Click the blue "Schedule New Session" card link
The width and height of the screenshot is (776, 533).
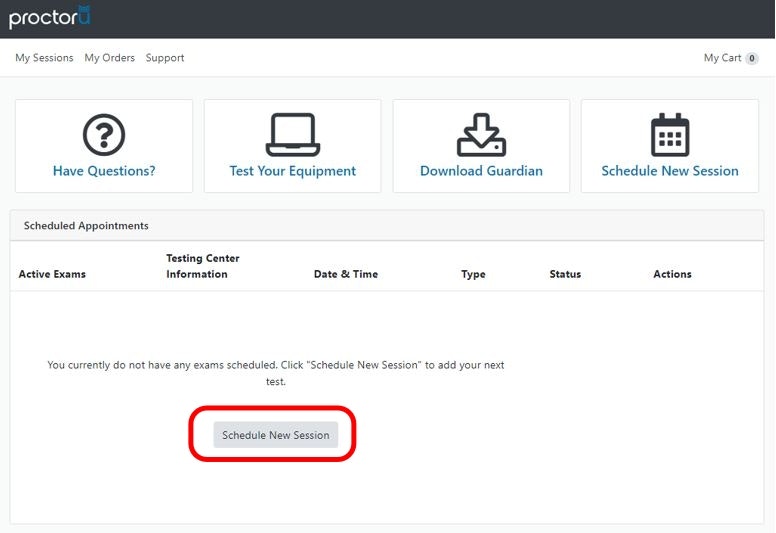670,171
